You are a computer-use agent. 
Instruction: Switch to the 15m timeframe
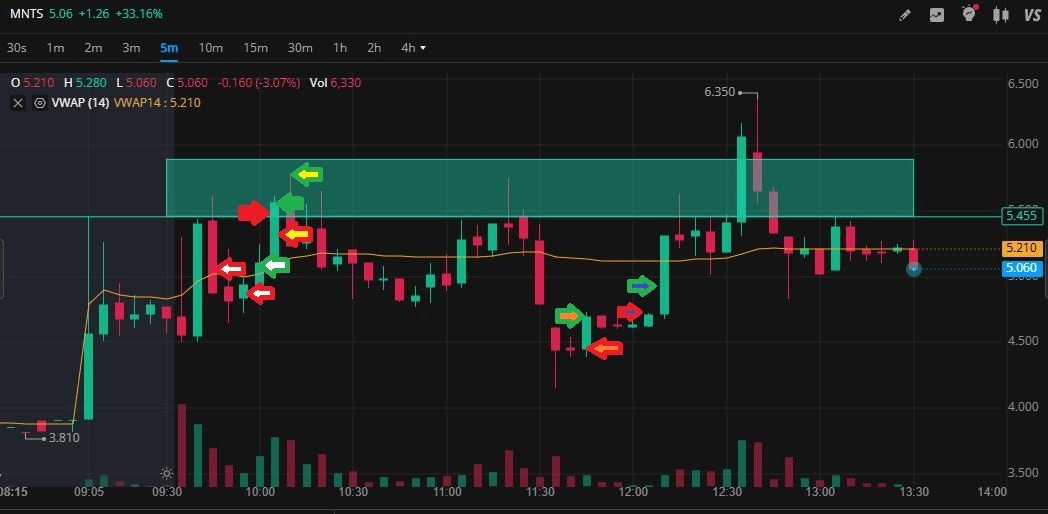coord(255,47)
